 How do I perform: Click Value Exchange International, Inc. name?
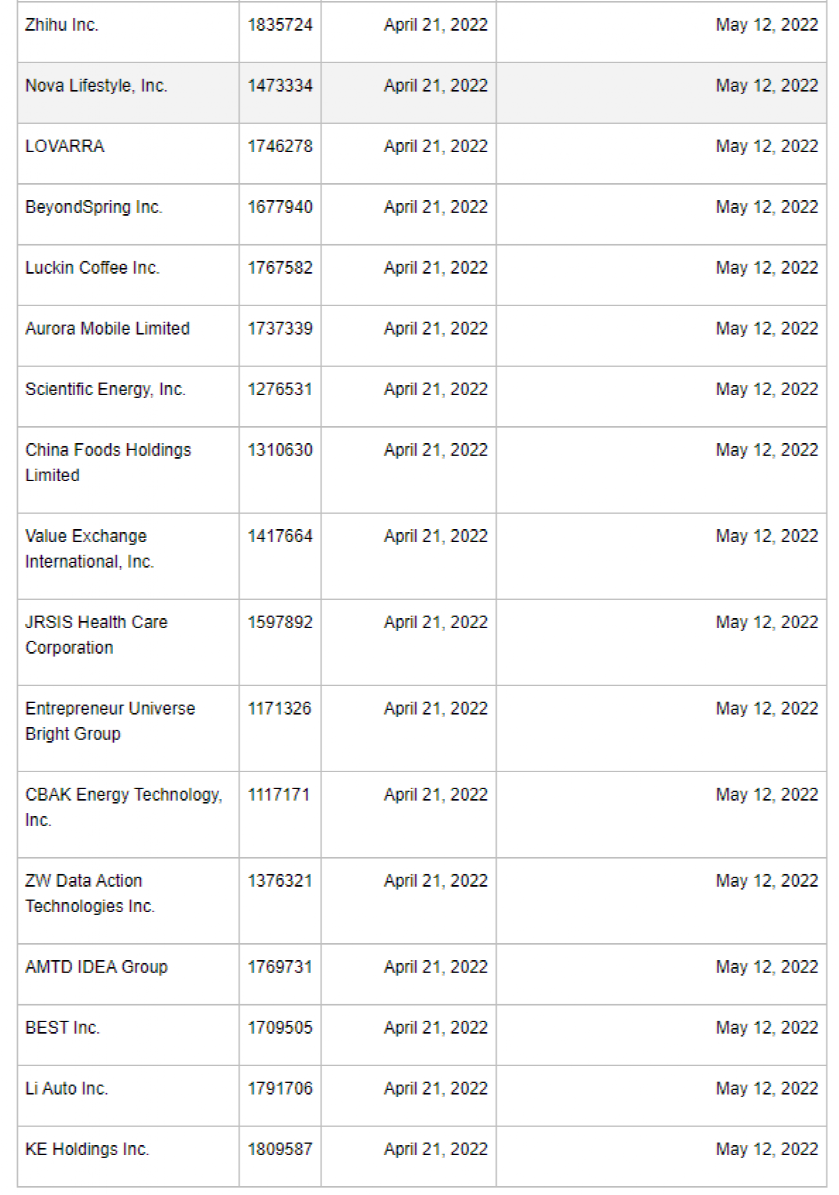click(90, 548)
